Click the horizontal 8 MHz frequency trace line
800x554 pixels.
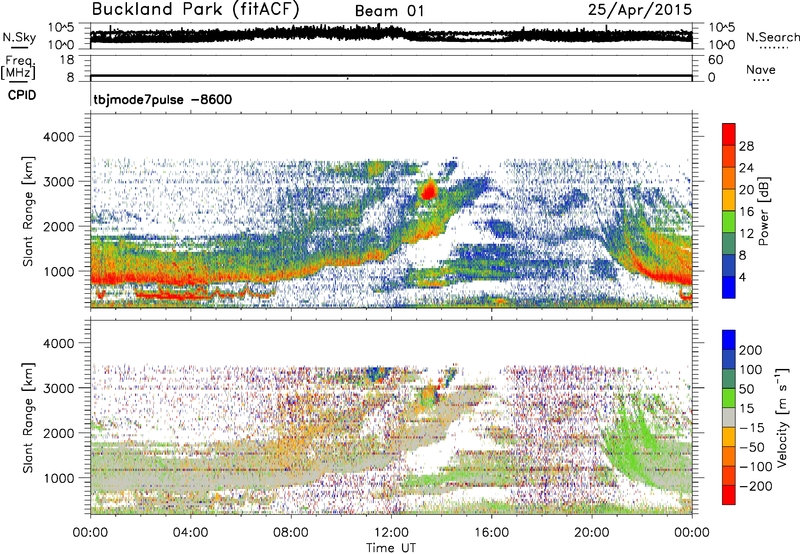click(x=391, y=77)
